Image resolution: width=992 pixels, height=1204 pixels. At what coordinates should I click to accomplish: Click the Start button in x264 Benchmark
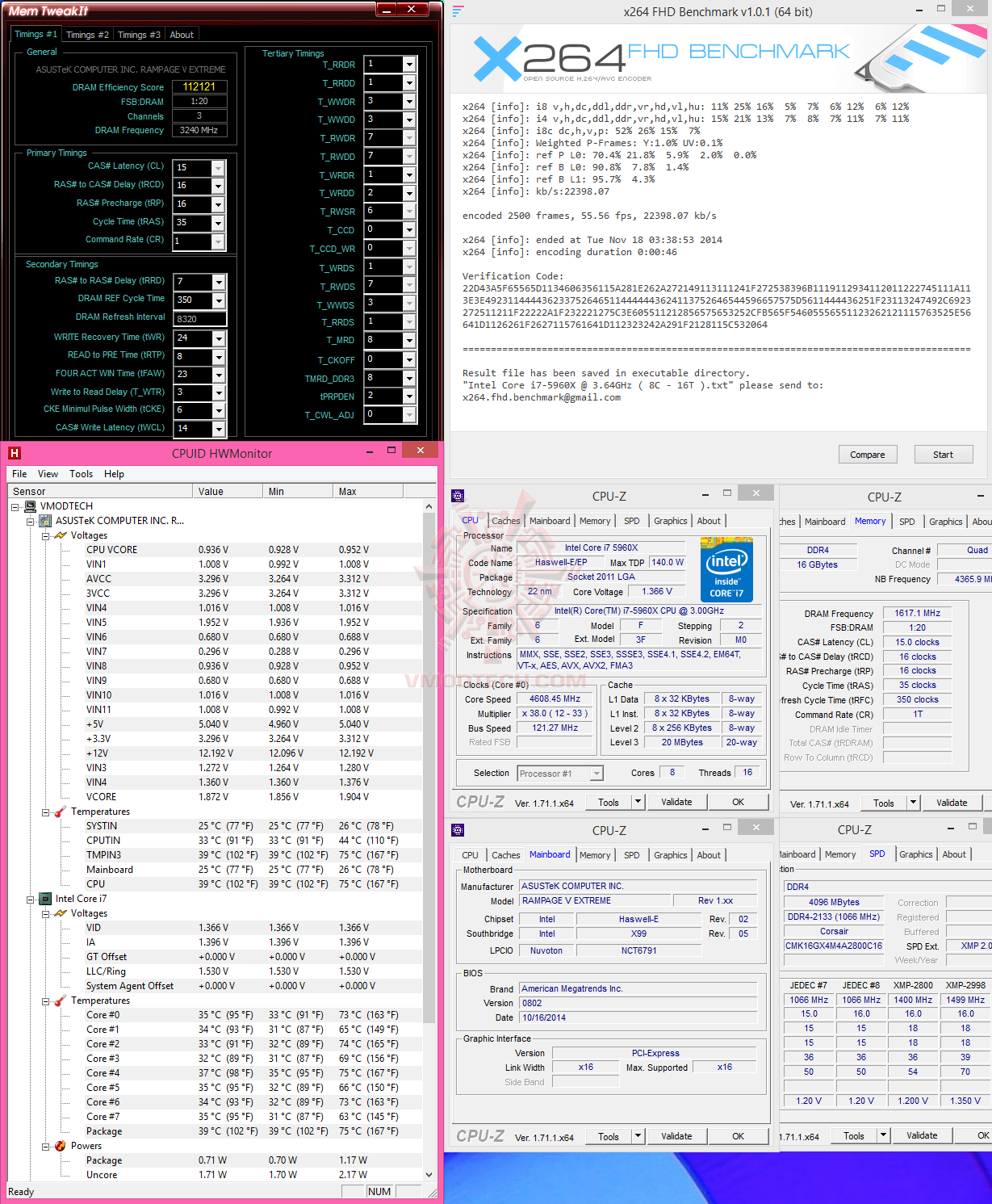(x=943, y=455)
